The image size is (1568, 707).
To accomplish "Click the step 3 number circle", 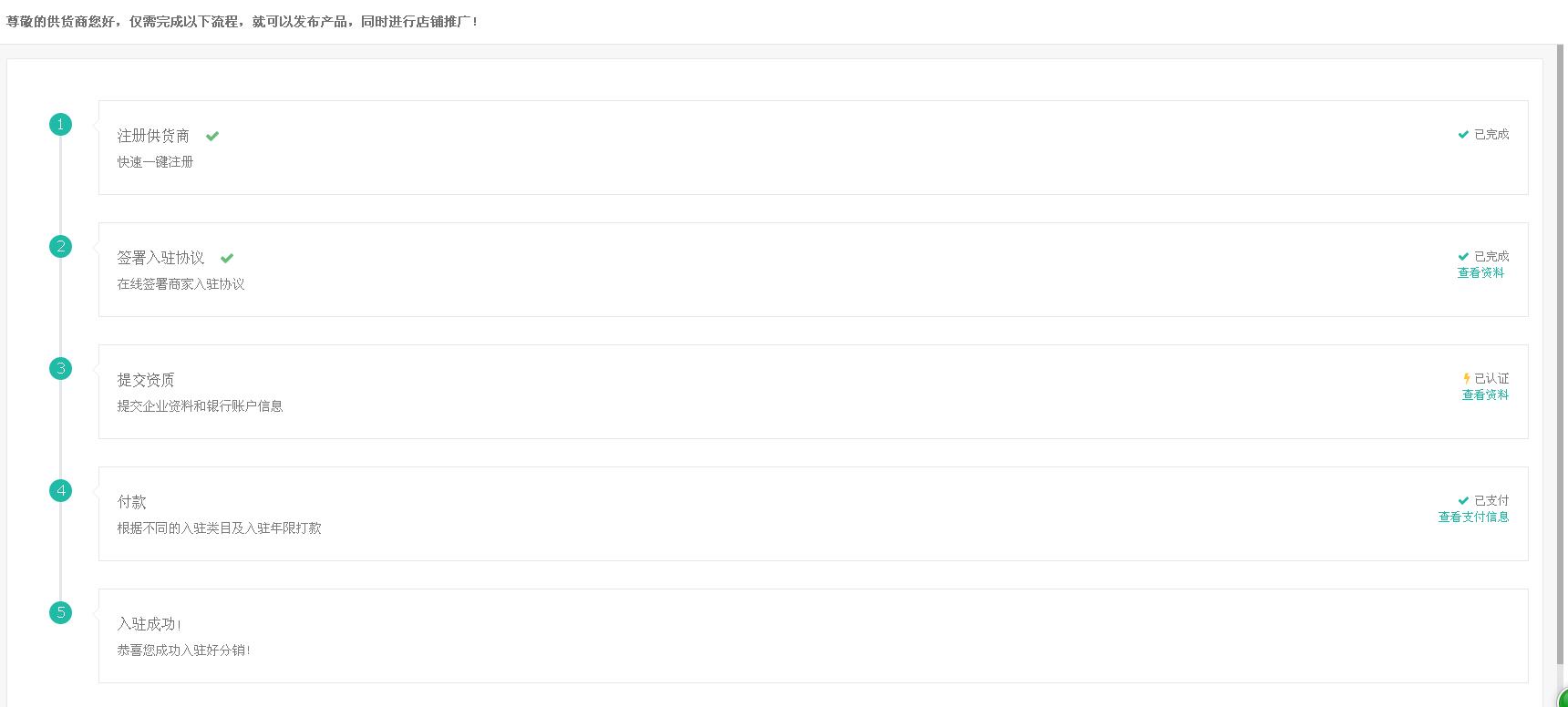I will [x=60, y=368].
